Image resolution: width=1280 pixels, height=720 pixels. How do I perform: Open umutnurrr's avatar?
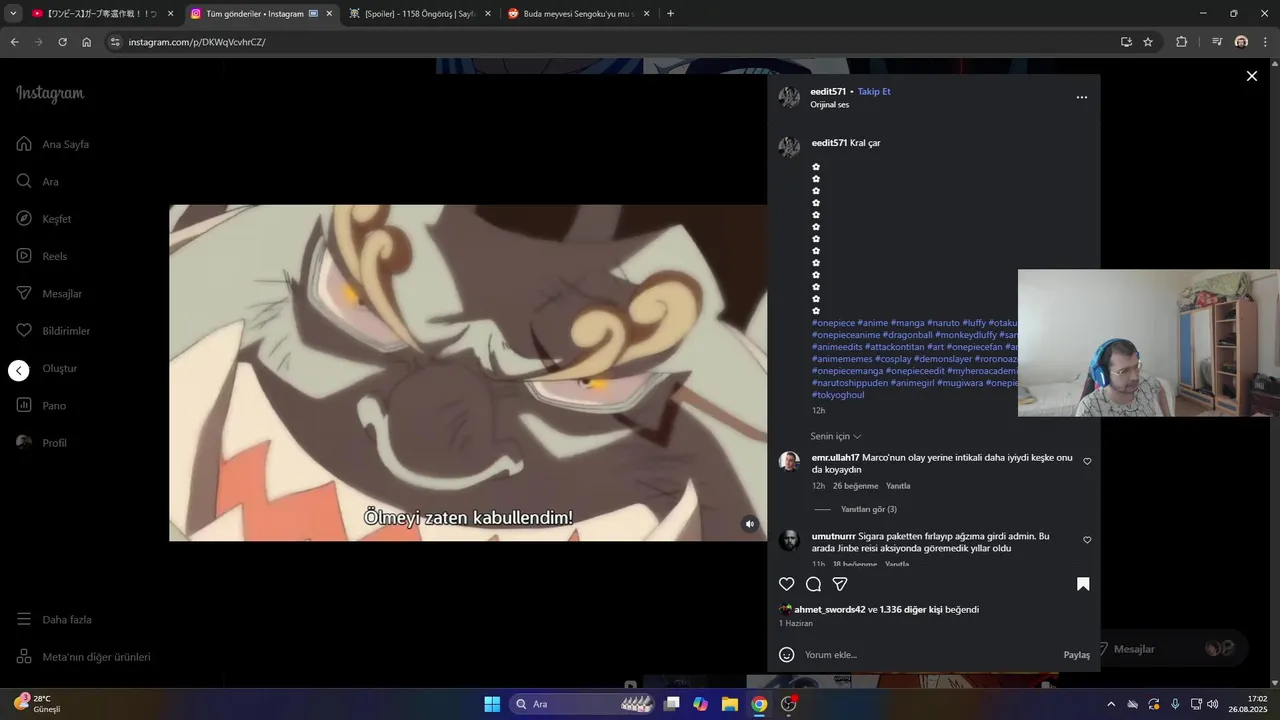789,540
